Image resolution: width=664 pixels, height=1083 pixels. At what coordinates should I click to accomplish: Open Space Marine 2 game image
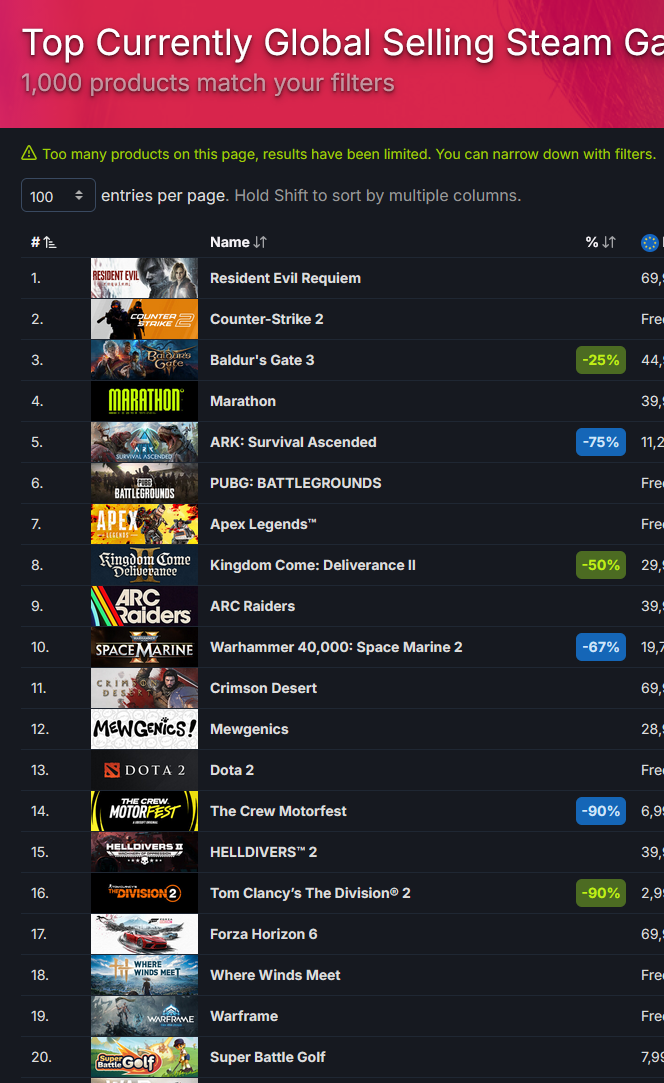click(x=144, y=647)
